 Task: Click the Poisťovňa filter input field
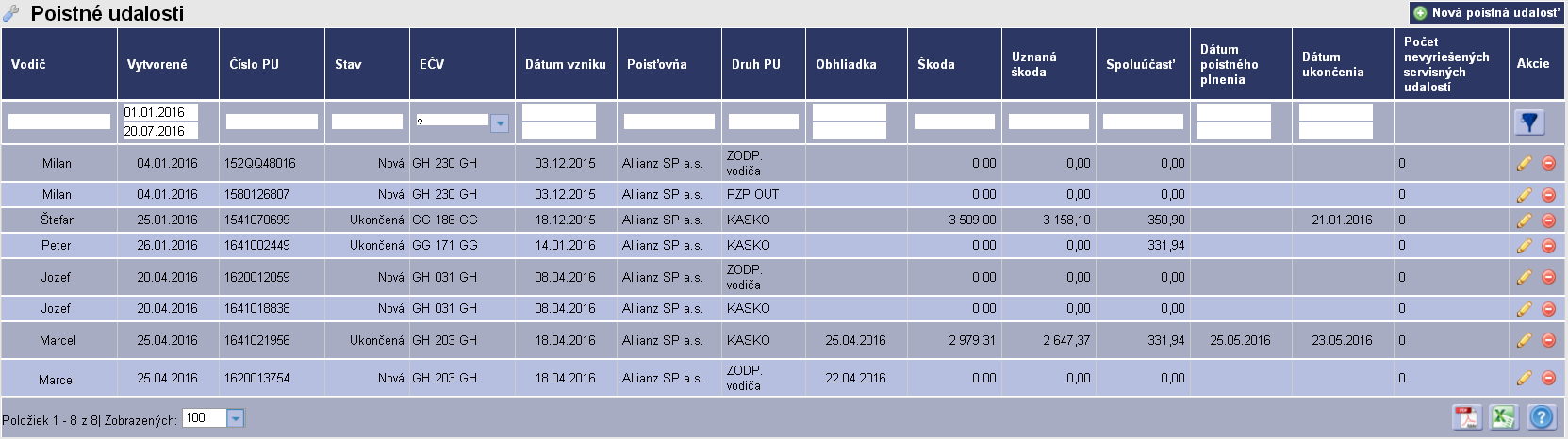click(669, 122)
